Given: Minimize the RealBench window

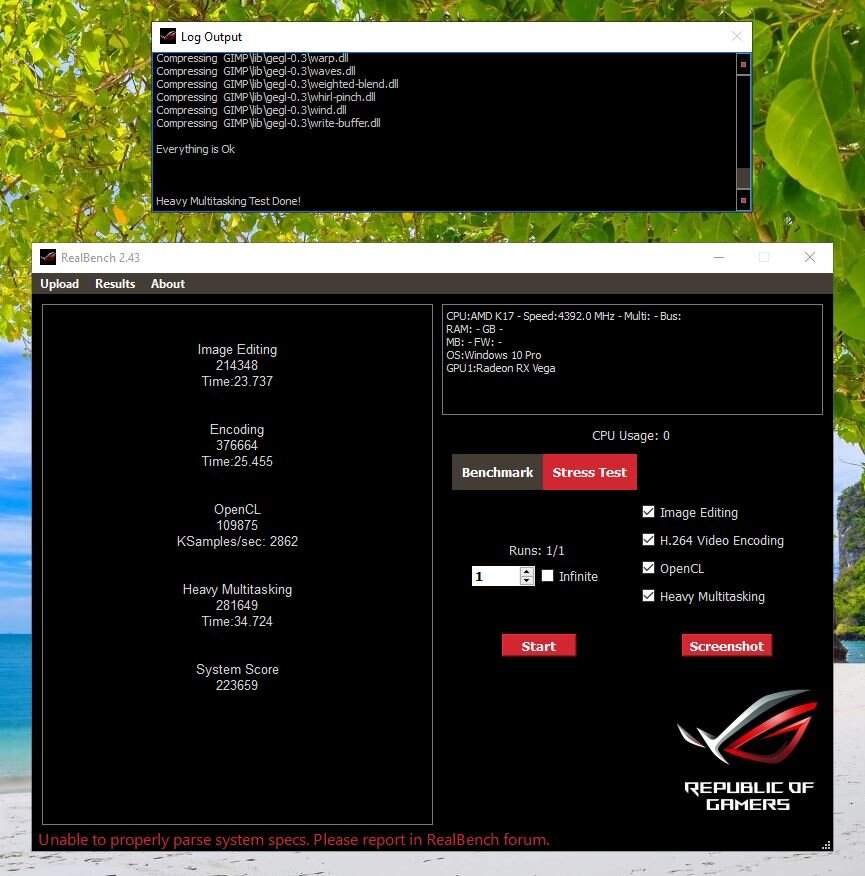Looking at the screenshot, I should click(x=719, y=257).
